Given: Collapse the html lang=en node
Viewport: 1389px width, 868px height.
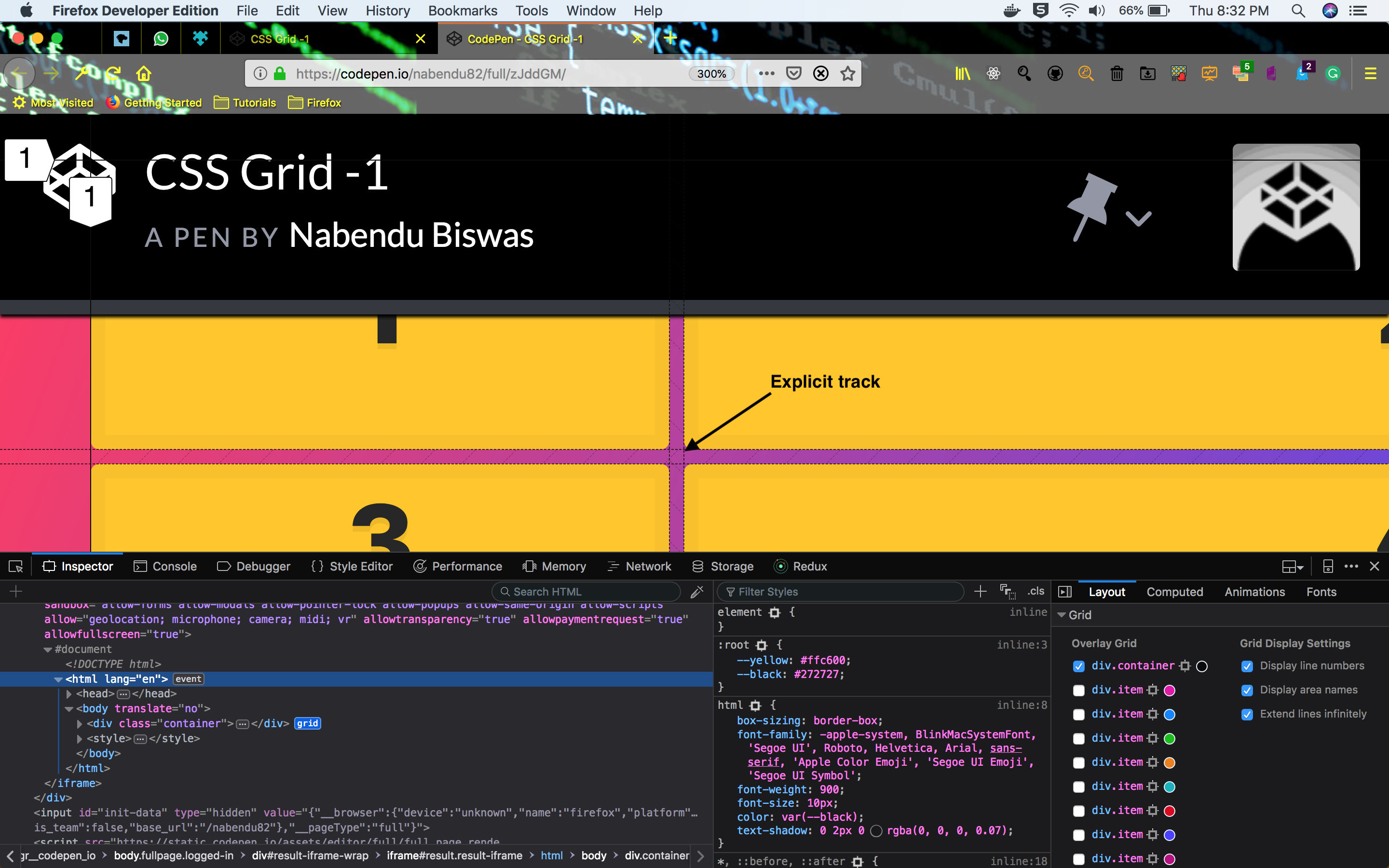Looking at the screenshot, I should click(58, 679).
